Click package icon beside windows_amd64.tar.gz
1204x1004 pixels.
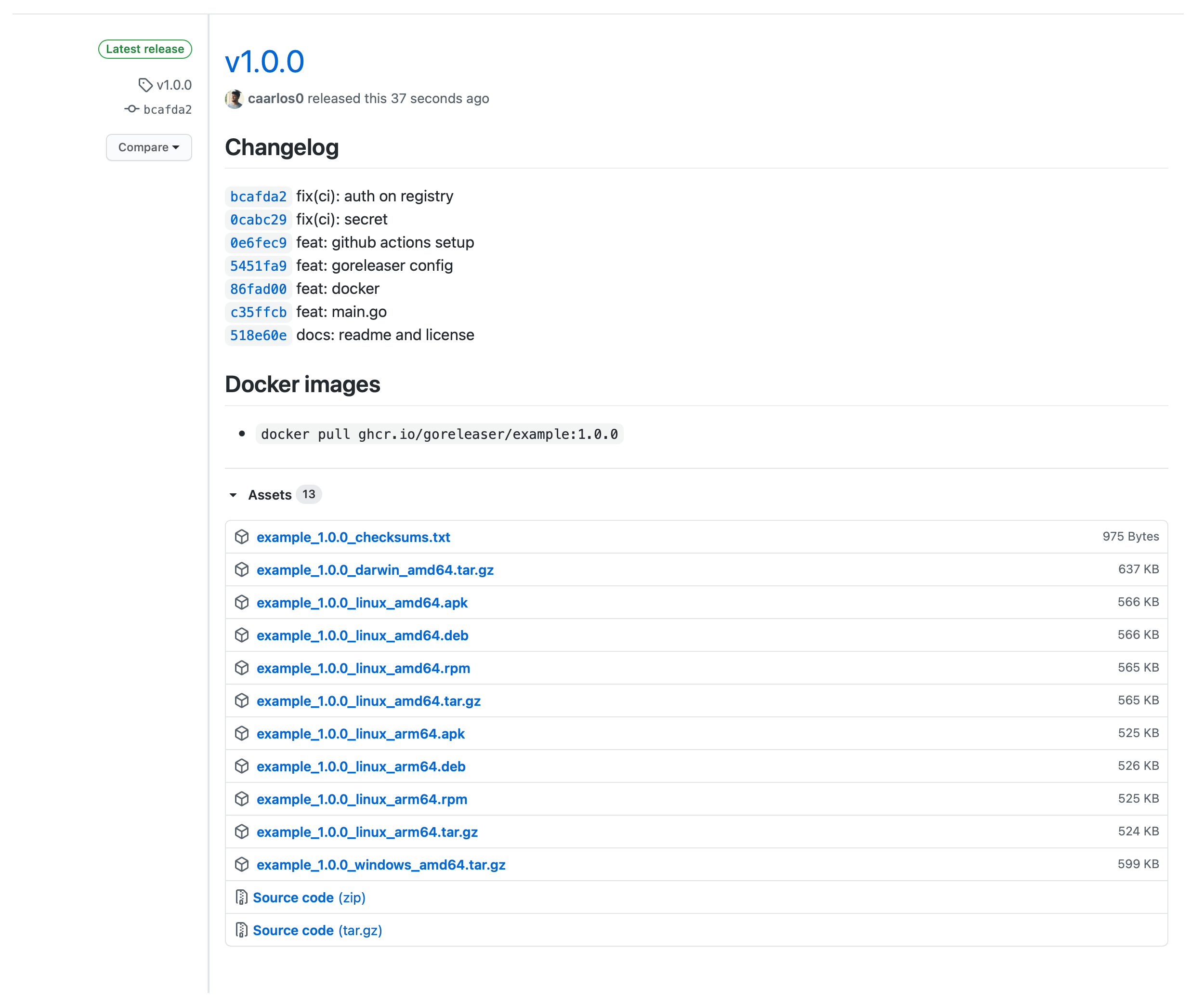coord(242,864)
